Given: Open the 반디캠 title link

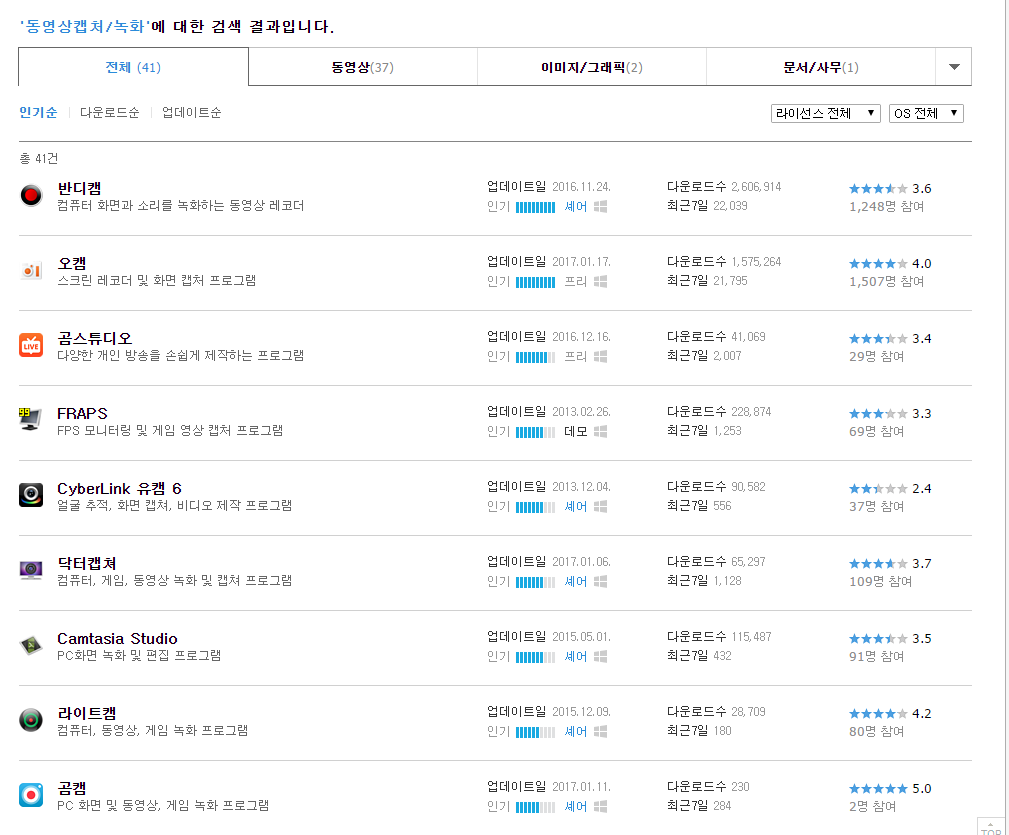Looking at the screenshot, I should (79, 188).
